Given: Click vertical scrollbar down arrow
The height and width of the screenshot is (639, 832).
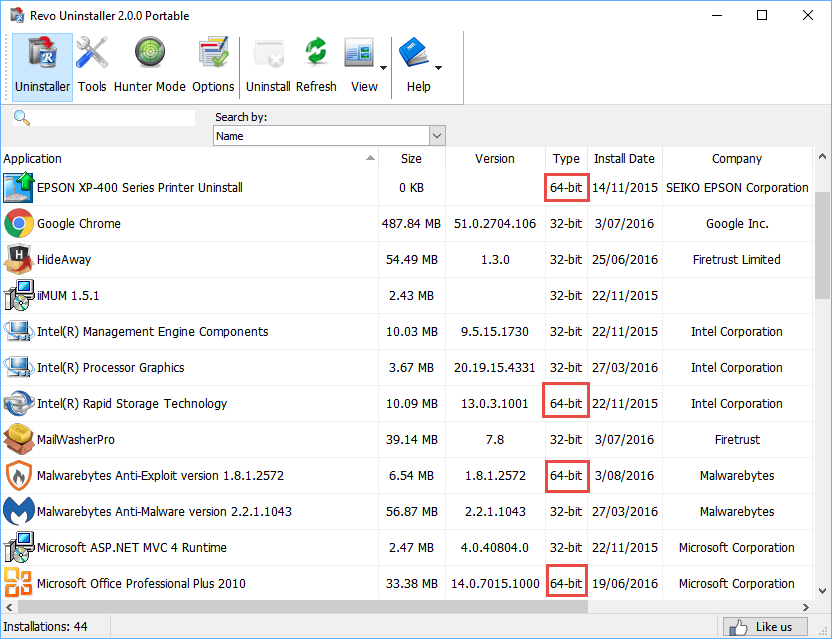Looking at the screenshot, I should [822, 590].
